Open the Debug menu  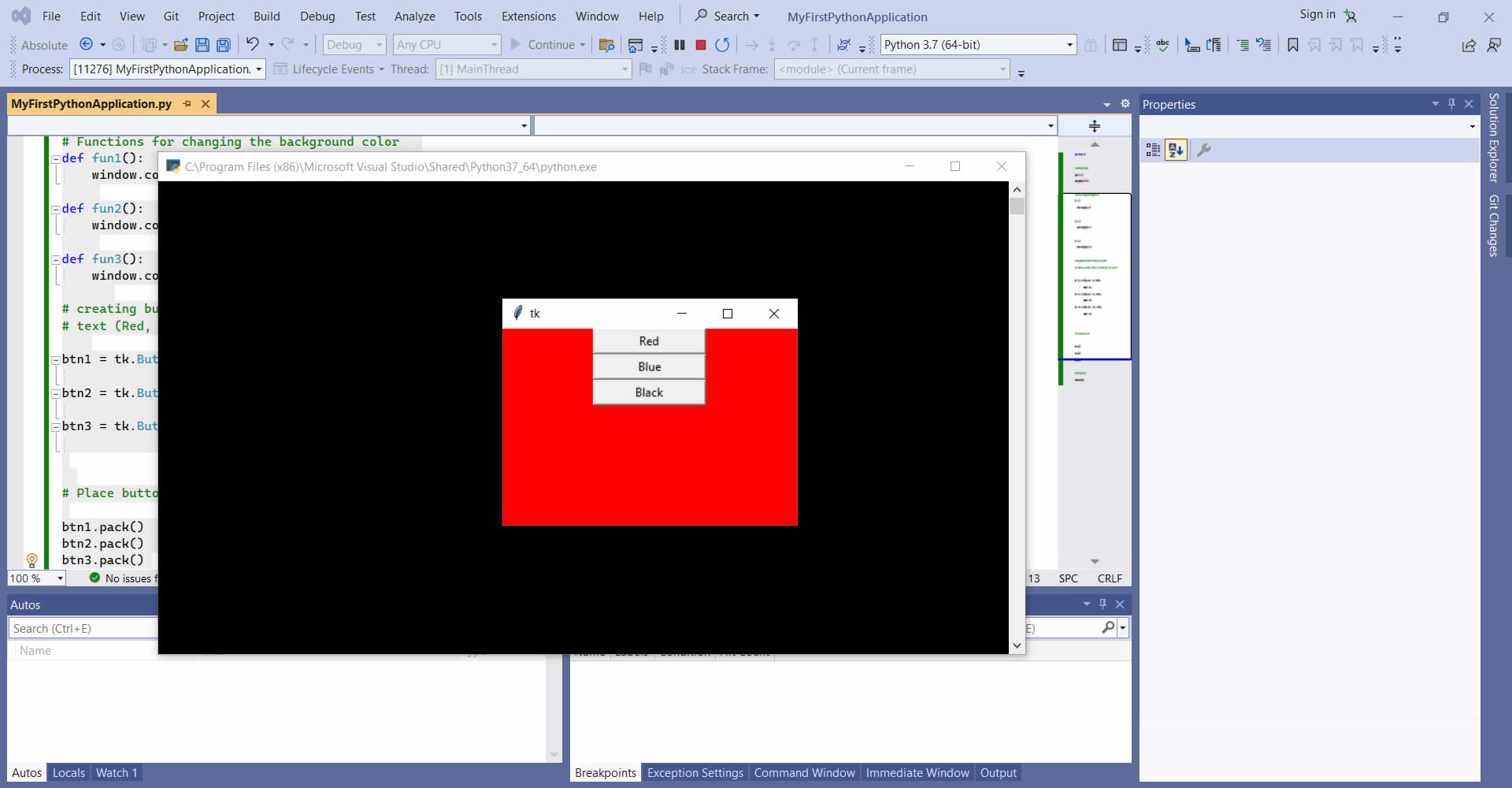(x=317, y=16)
